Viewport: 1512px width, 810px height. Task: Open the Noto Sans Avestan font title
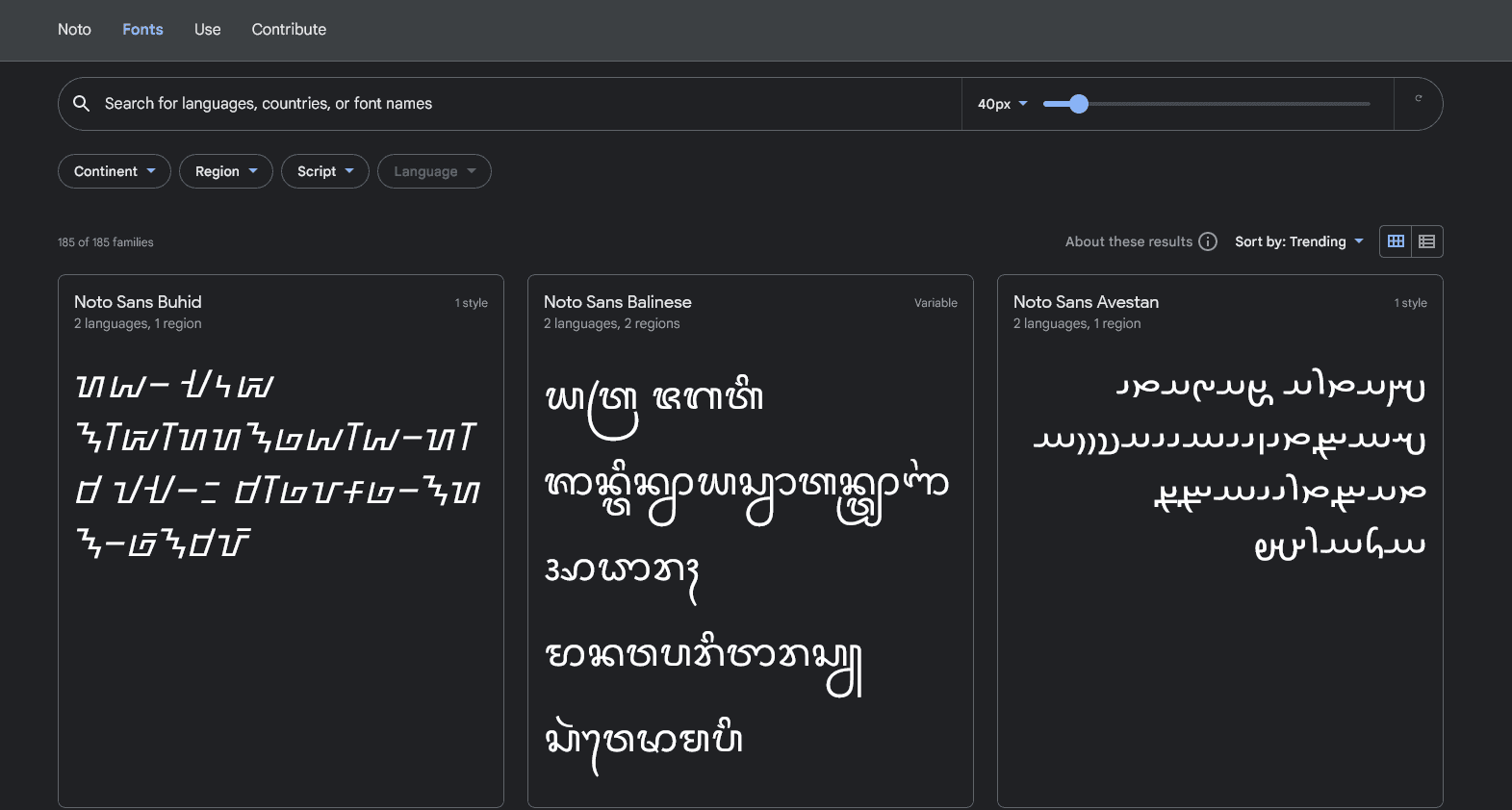pyautogui.click(x=1086, y=302)
